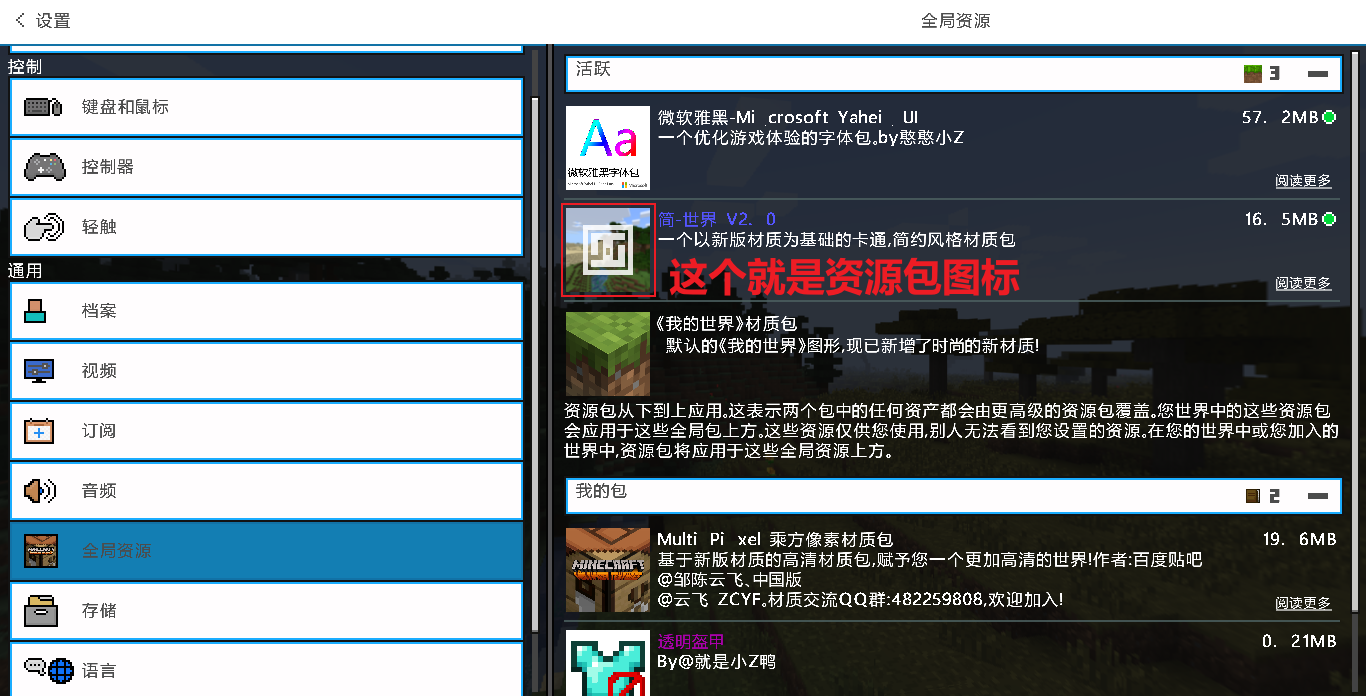Select the Multi Pixel pack thumbnail
Image resolution: width=1366 pixels, height=696 pixels.
pos(607,570)
